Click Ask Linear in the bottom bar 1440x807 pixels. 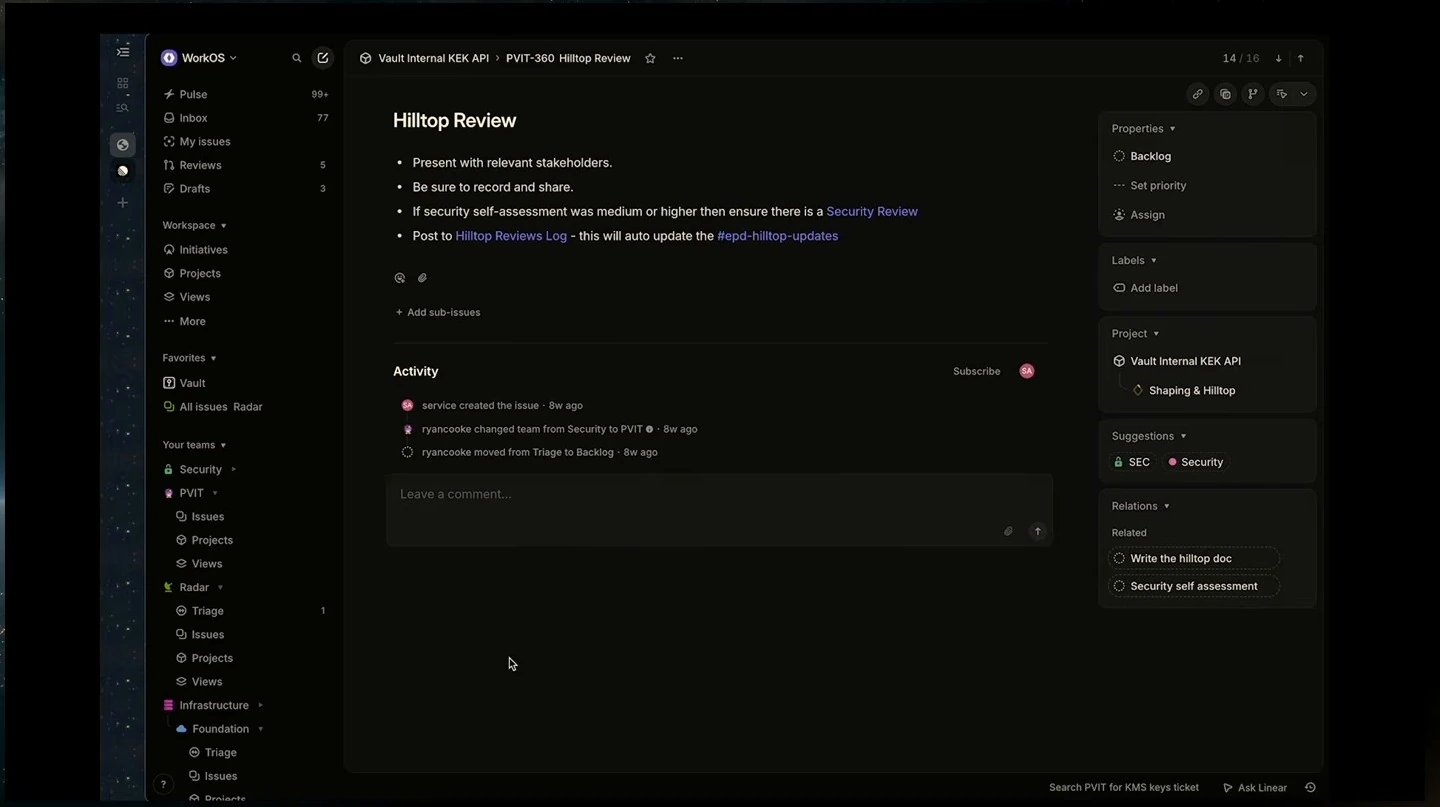(1255, 787)
